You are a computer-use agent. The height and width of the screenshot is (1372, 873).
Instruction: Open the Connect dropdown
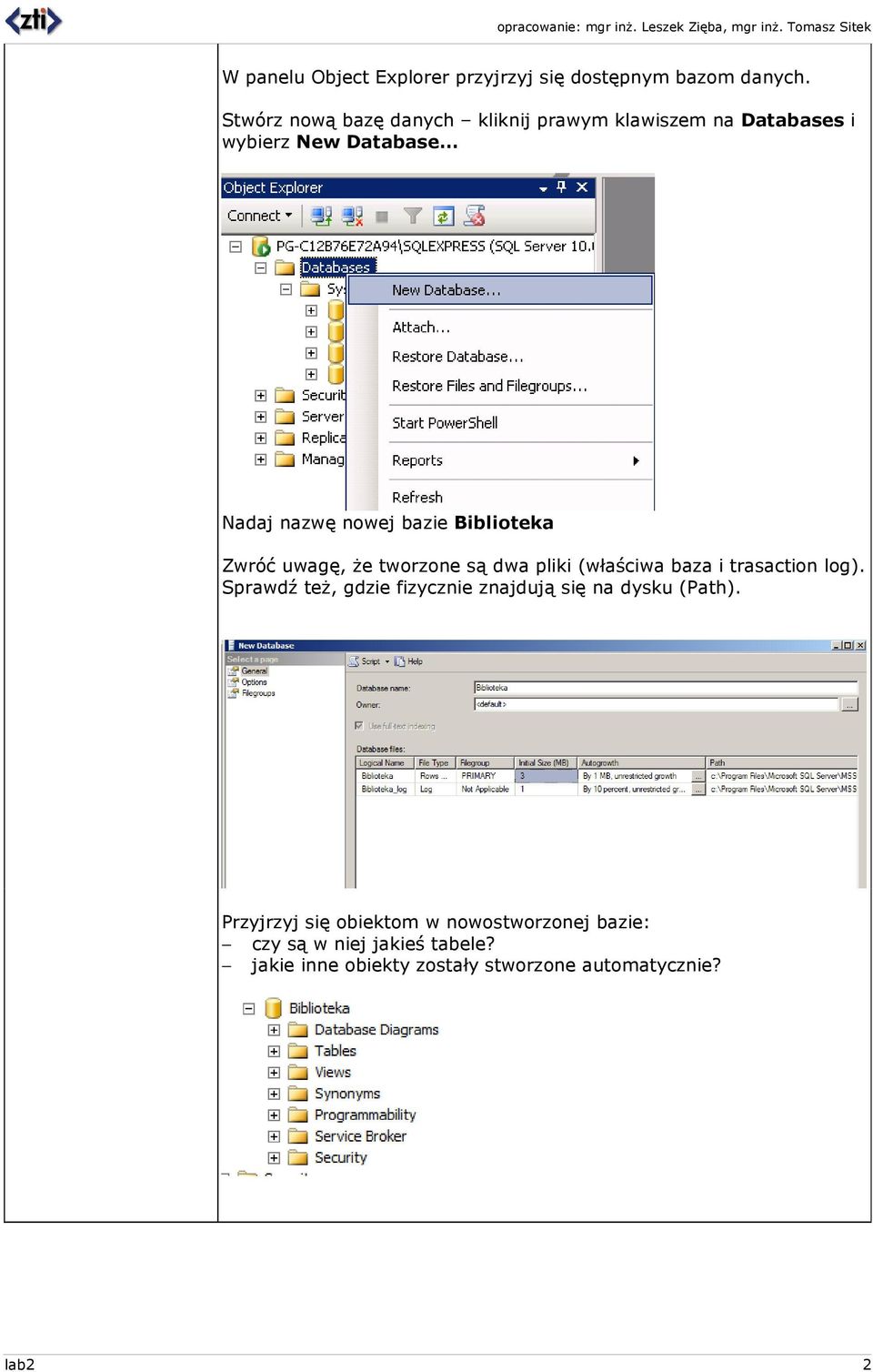point(260,216)
